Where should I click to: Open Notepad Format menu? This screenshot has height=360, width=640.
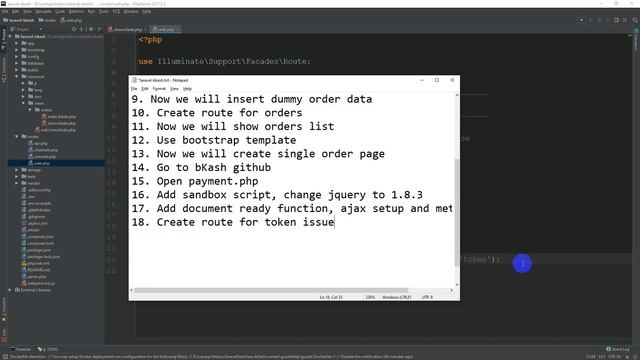pos(159,89)
